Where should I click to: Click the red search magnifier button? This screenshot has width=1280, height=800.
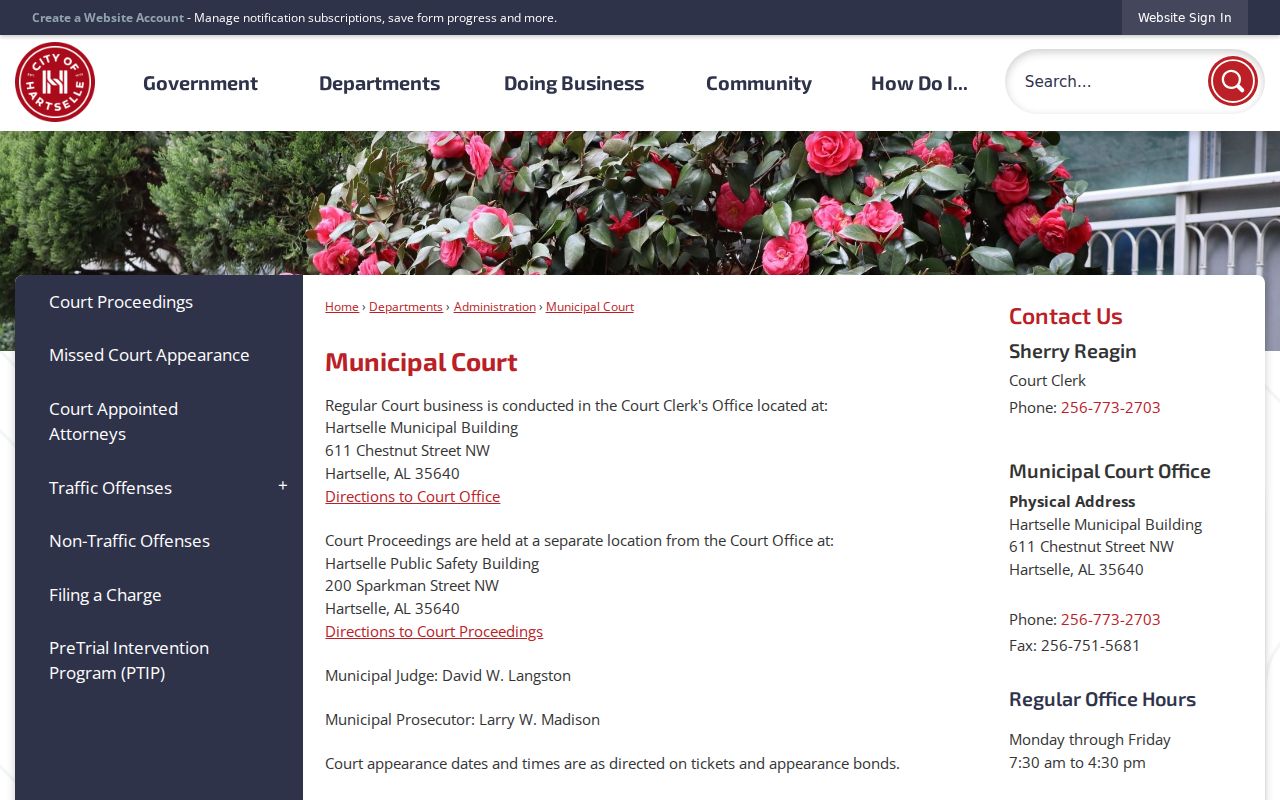click(1232, 82)
